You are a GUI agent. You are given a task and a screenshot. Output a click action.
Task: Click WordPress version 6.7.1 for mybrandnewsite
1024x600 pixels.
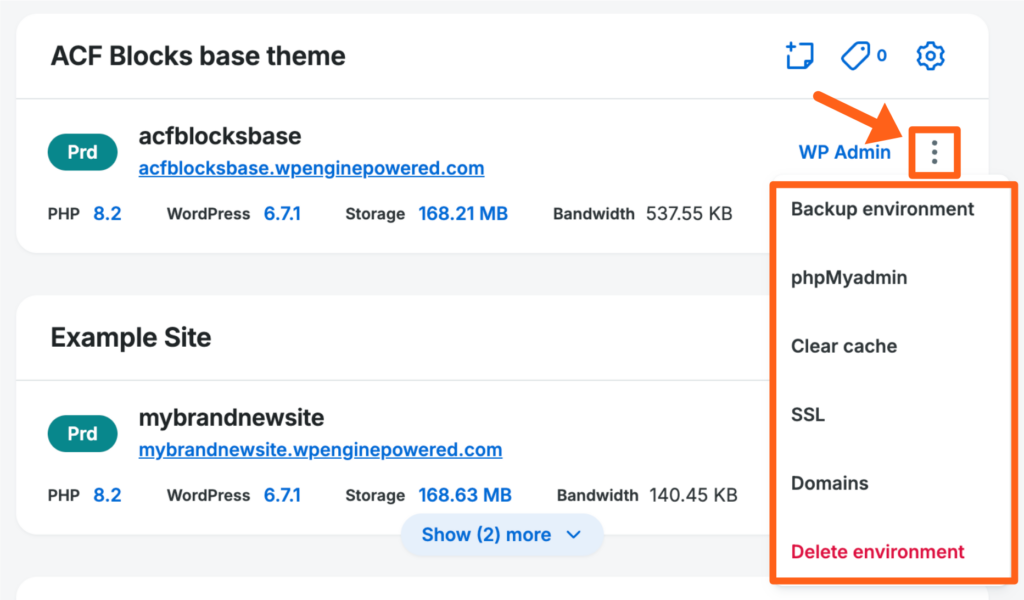[282, 495]
